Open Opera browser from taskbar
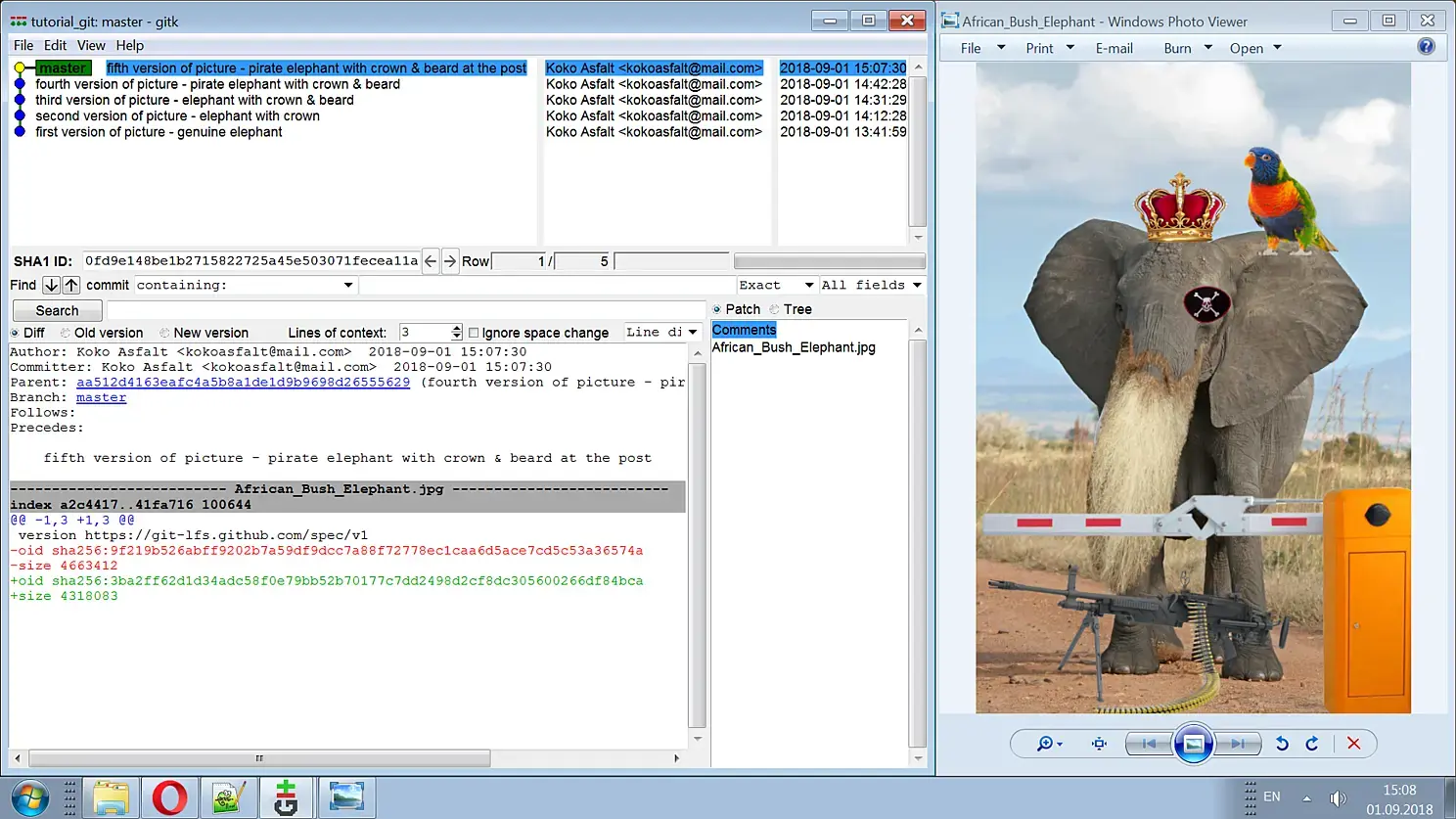The height and width of the screenshot is (819, 1456). [x=169, y=797]
